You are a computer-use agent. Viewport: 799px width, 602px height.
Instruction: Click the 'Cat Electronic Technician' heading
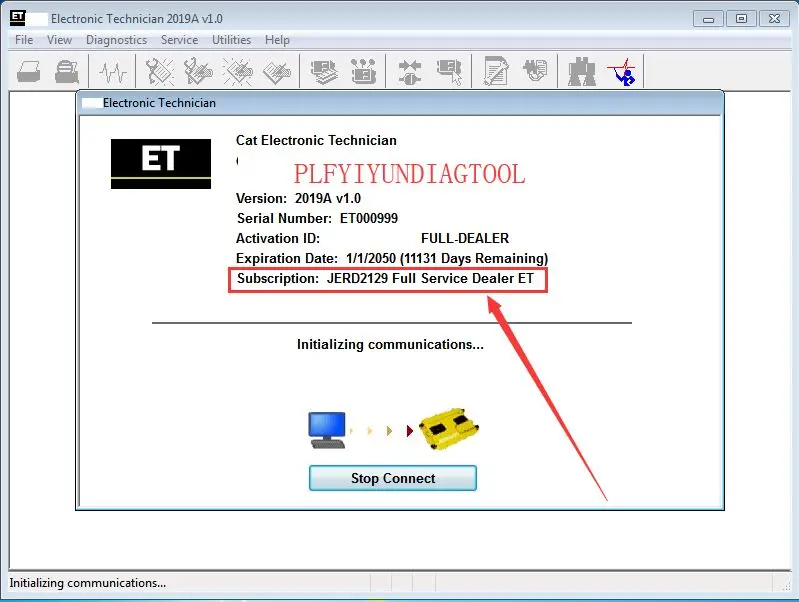tap(316, 140)
